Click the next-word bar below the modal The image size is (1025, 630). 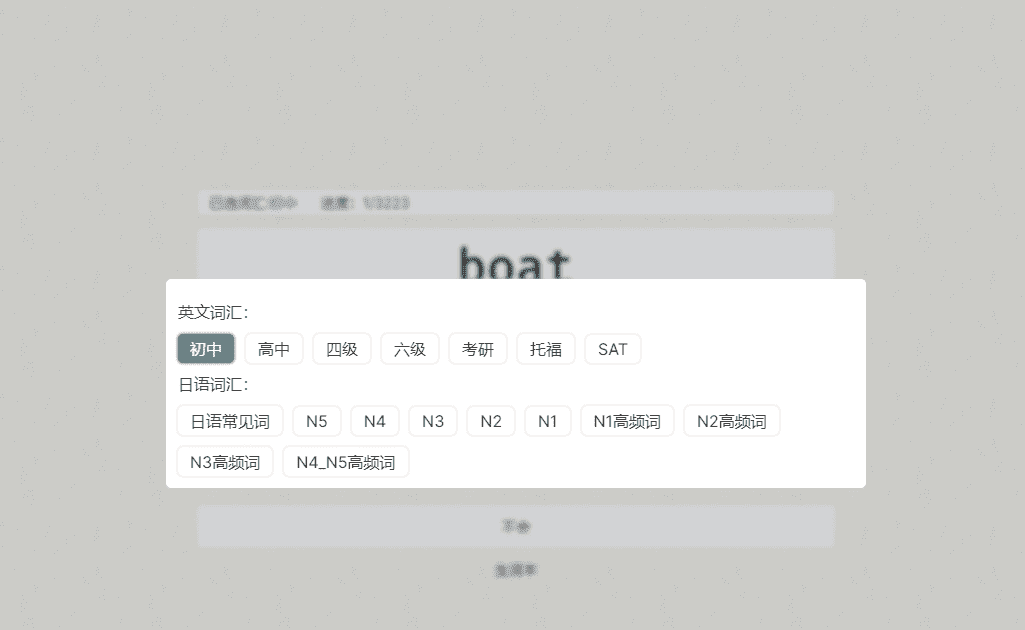(x=515, y=525)
